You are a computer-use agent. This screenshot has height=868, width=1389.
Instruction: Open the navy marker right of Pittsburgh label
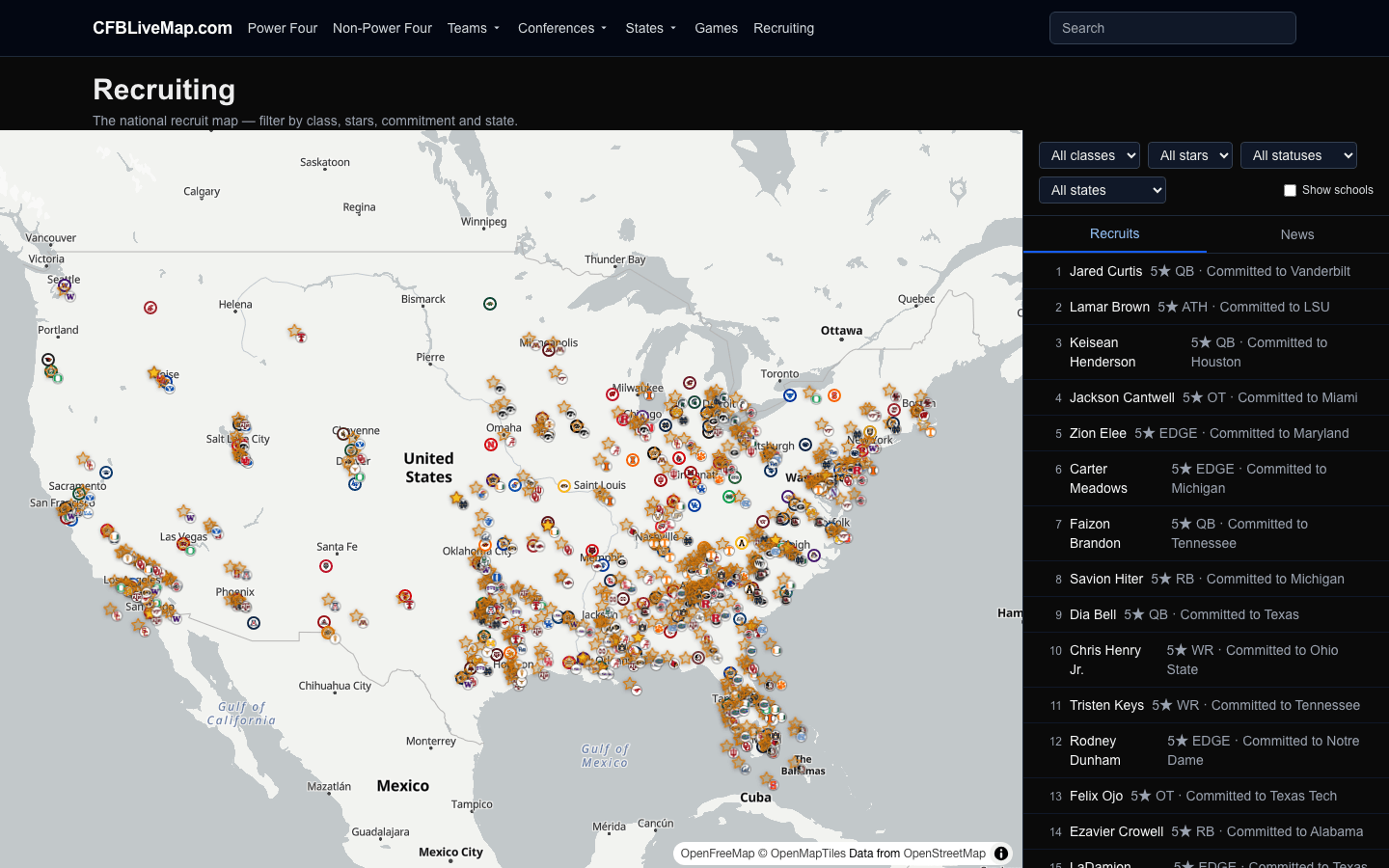pos(805,446)
